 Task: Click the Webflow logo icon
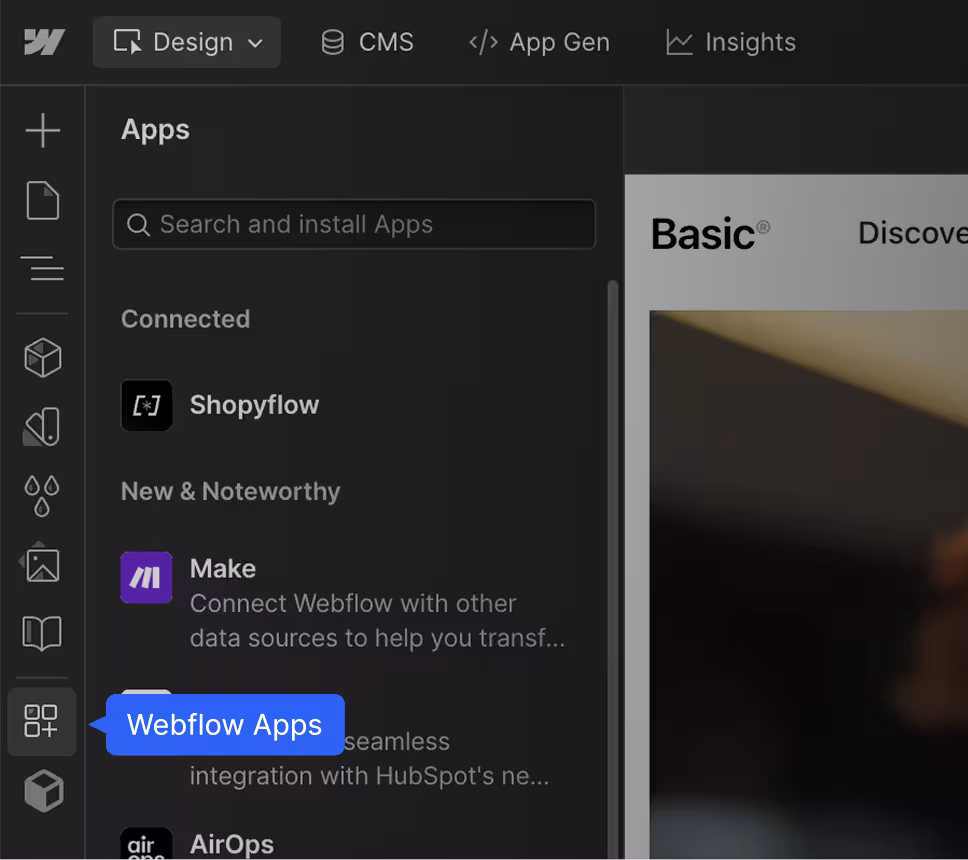point(44,42)
